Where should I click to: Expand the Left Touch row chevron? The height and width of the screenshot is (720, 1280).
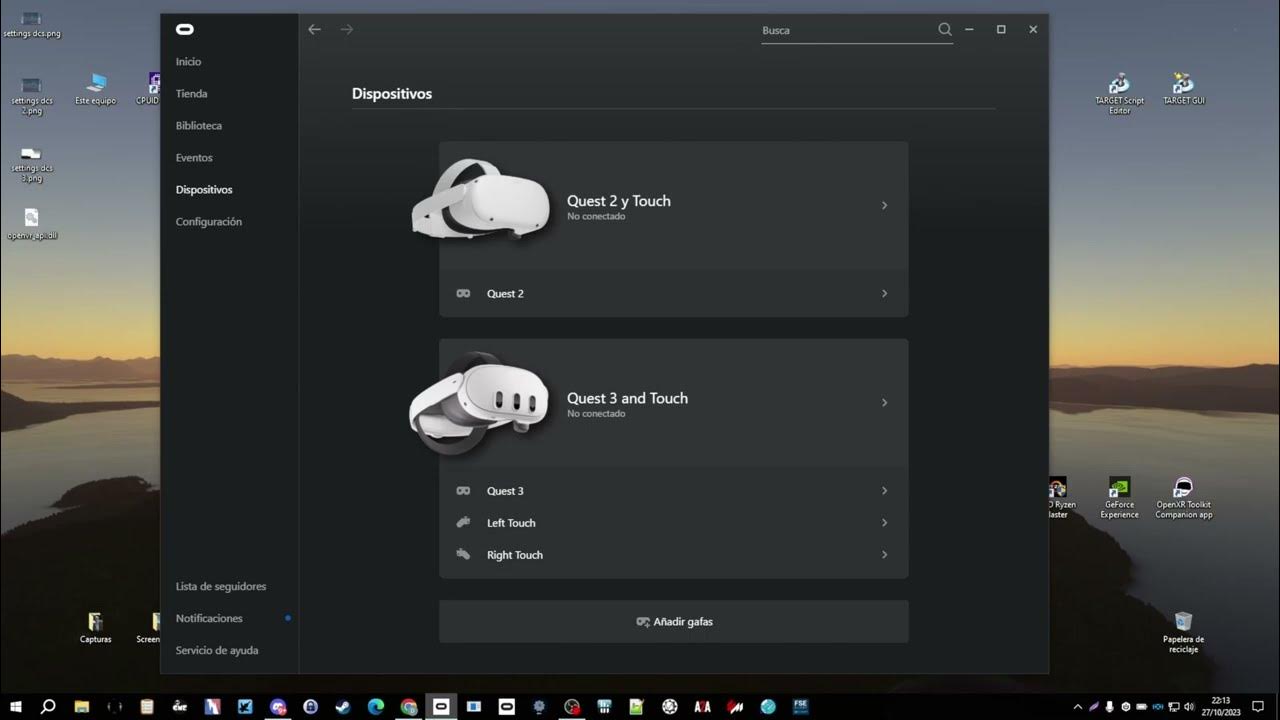884,523
